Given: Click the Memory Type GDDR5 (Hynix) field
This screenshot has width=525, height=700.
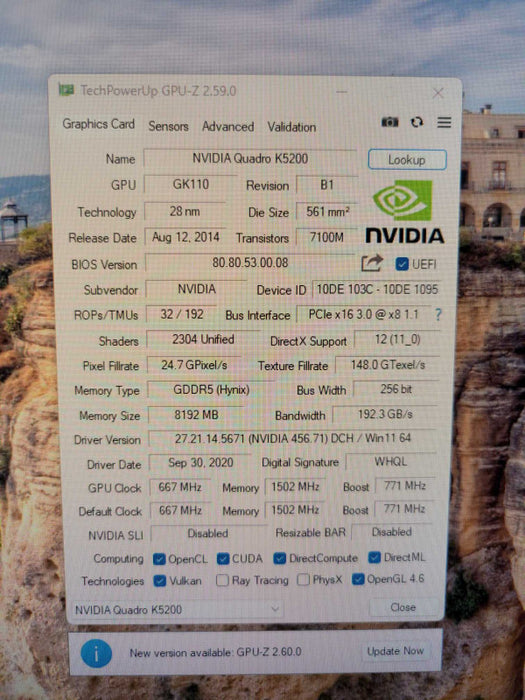Looking at the screenshot, I should [x=211, y=390].
